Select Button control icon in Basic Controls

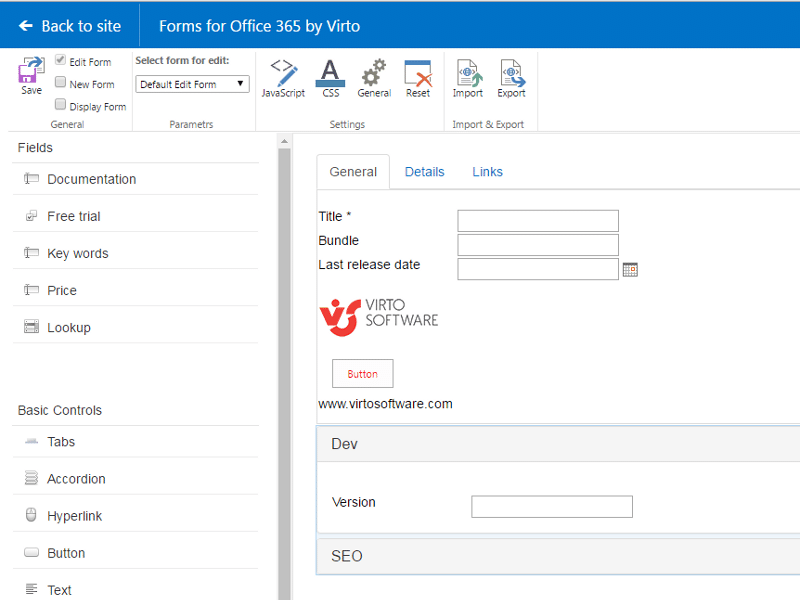pos(31,553)
